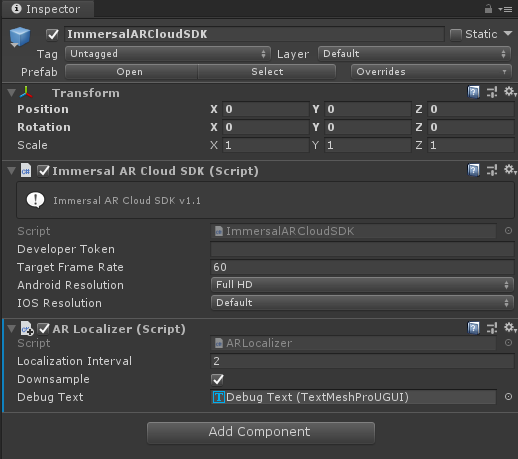Click the prefab Open button
518x459 pixels.
coord(131,72)
